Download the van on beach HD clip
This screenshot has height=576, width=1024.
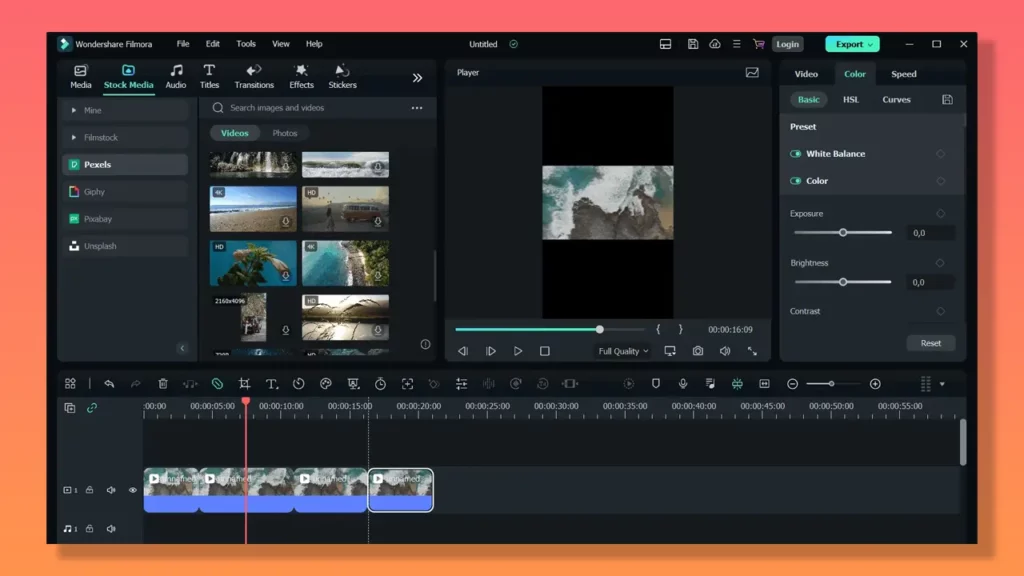click(377, 222)
